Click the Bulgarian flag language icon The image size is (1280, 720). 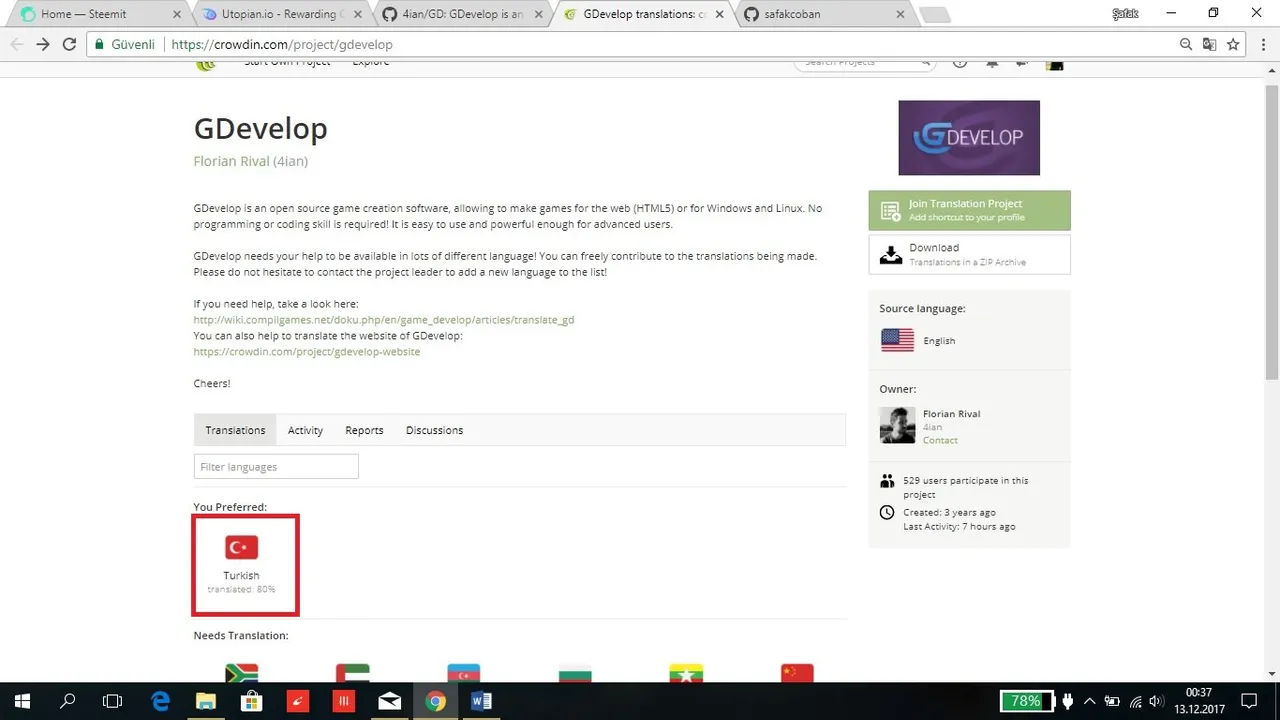575,673
